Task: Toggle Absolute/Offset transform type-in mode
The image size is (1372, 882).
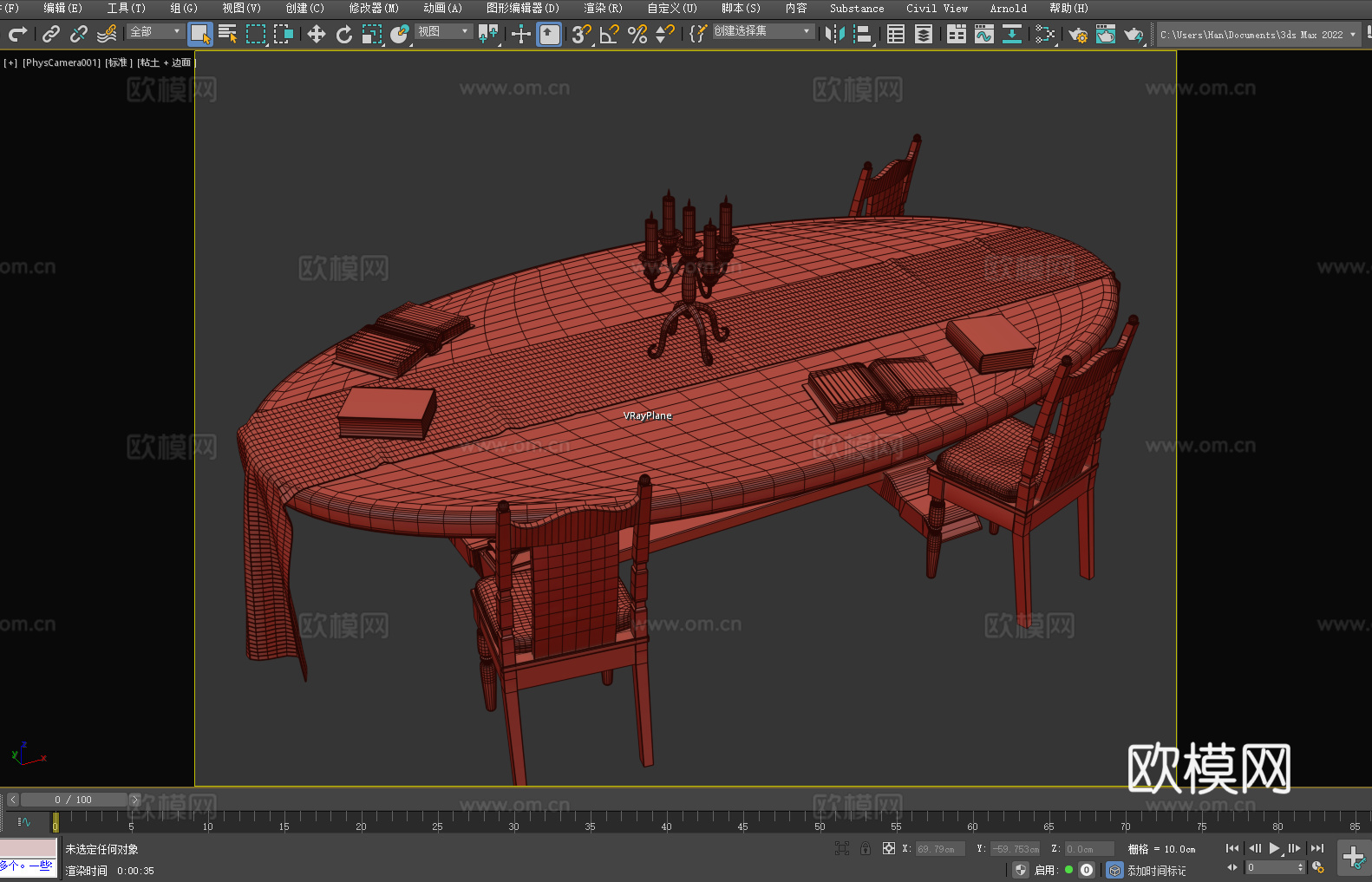Action: click(x=889, y=848)
